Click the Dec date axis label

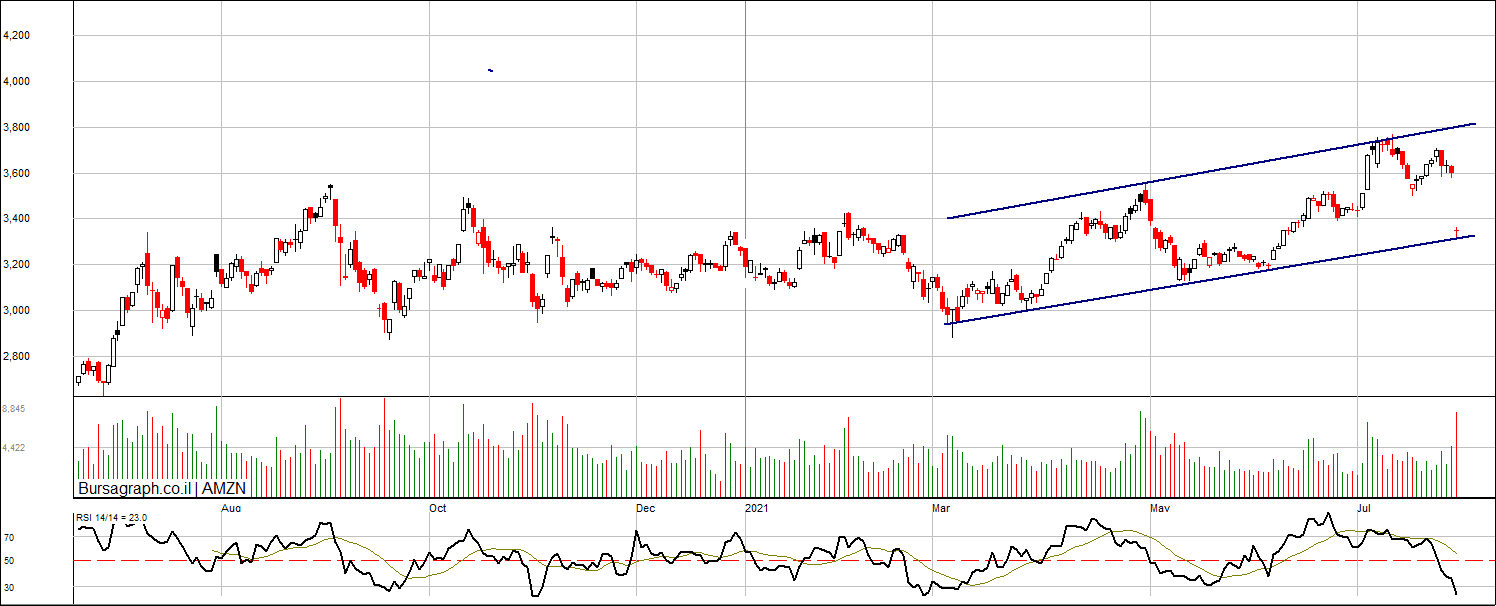pyautogui.click(x=646, y=508)
